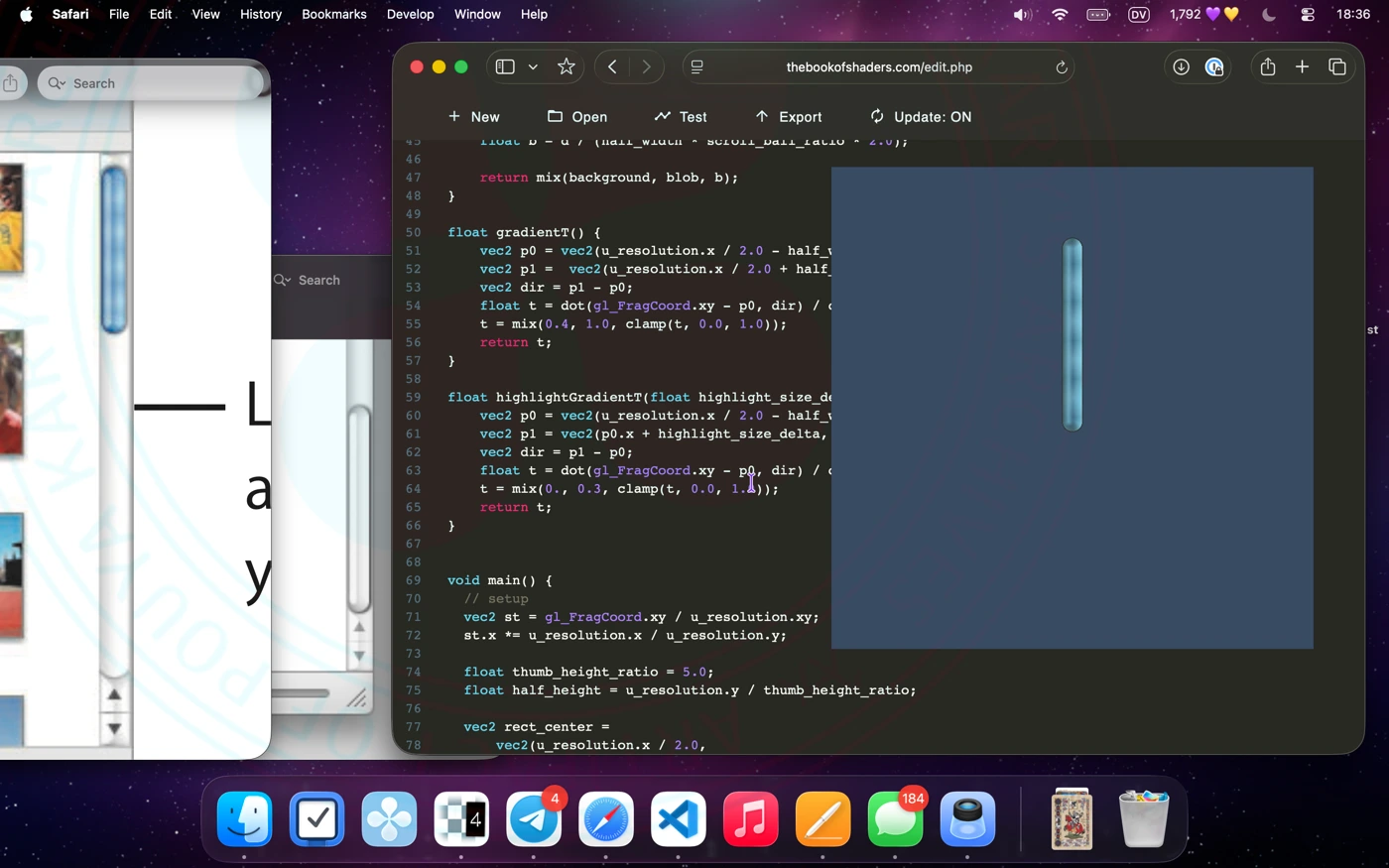Open the Develop menu

coord(410,14)
